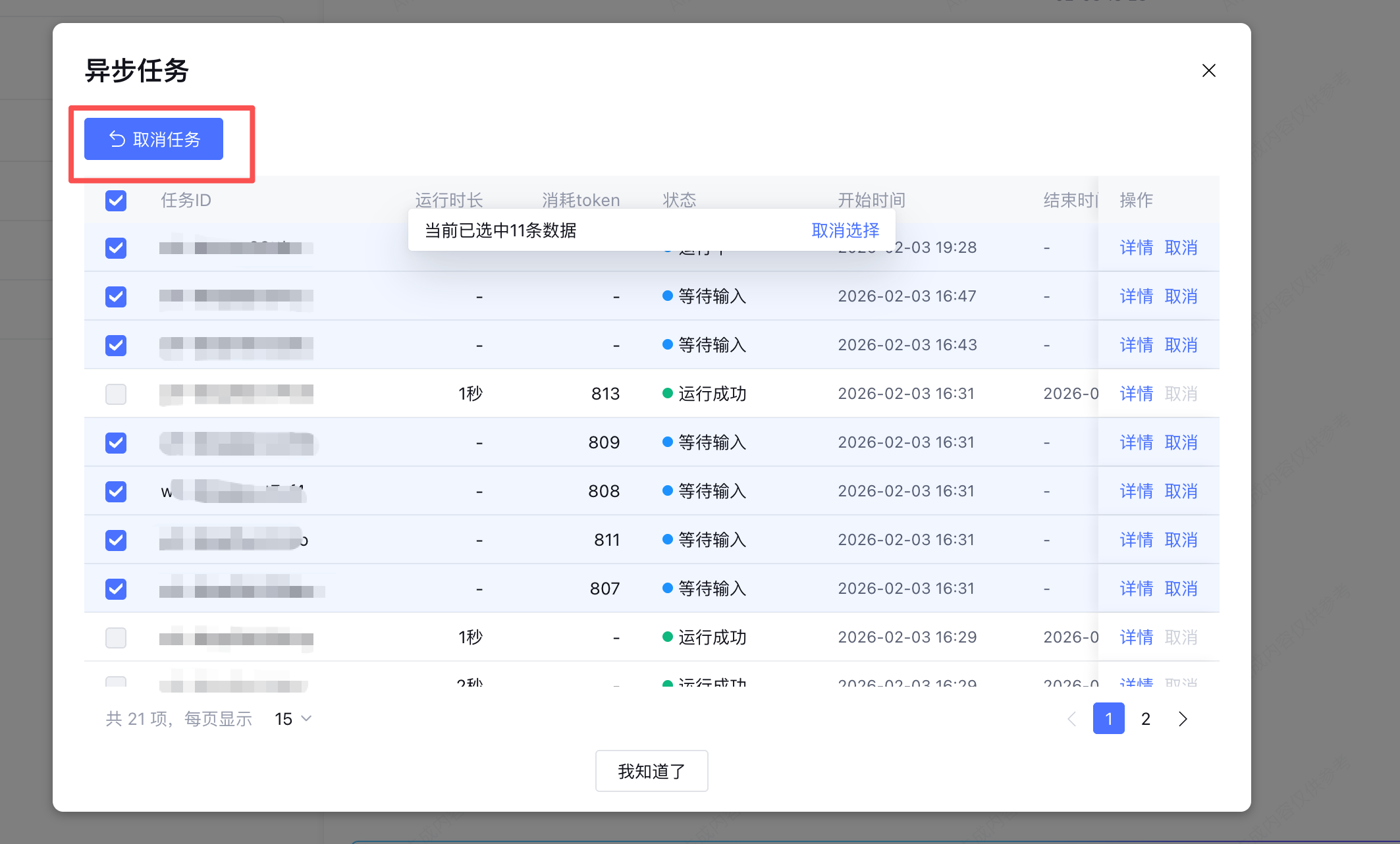The width and height of the screenshot is (1400, 844).
Task: Click the 我知道了 button
Action: [x=651, y=771]
